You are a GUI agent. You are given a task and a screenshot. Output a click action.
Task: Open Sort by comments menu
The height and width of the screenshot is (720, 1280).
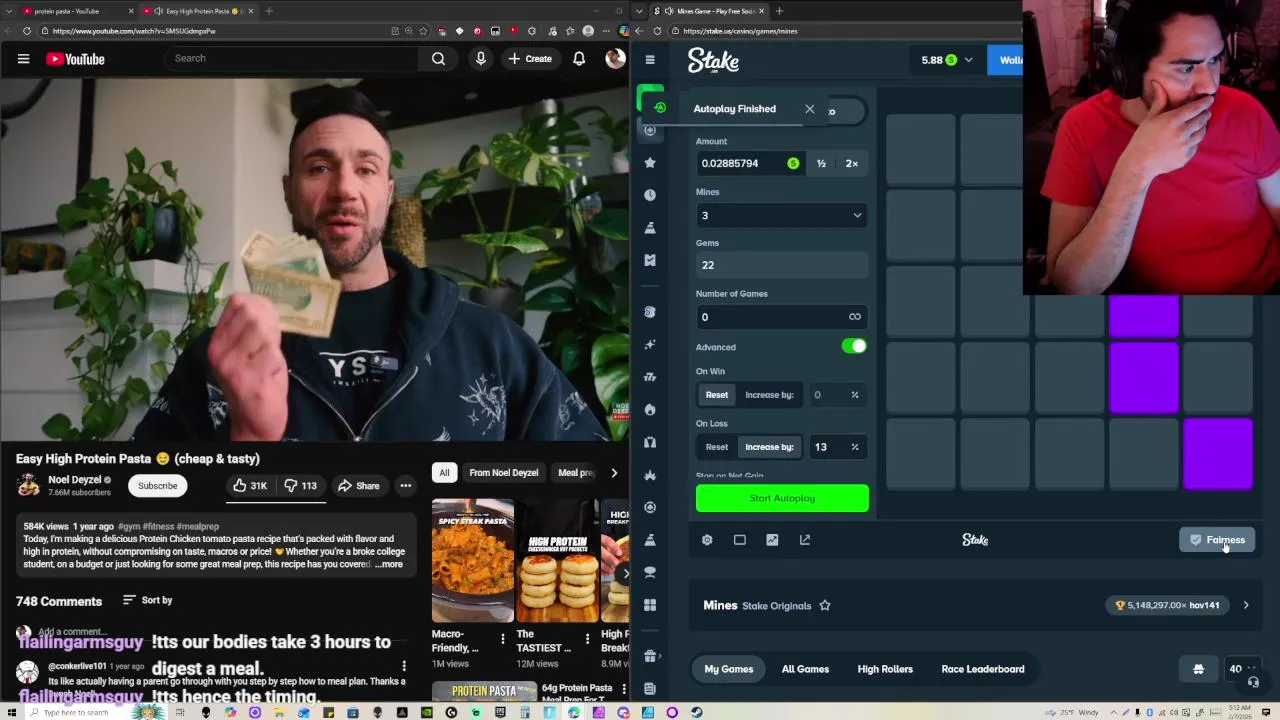(x=147, y=600)
